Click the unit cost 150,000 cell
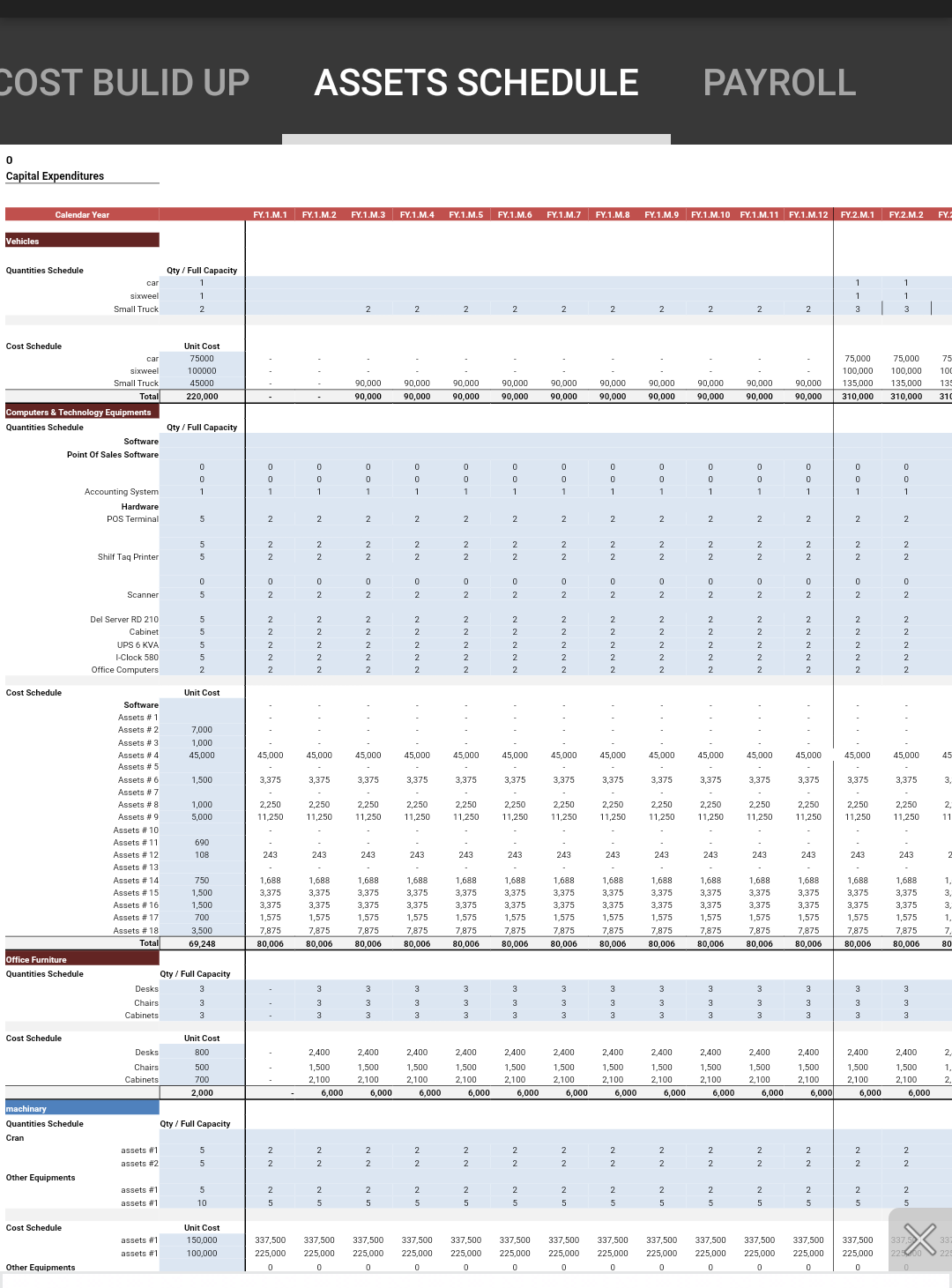Image resolution: width=952 pixels, height=1288 pixels. 202,1240
